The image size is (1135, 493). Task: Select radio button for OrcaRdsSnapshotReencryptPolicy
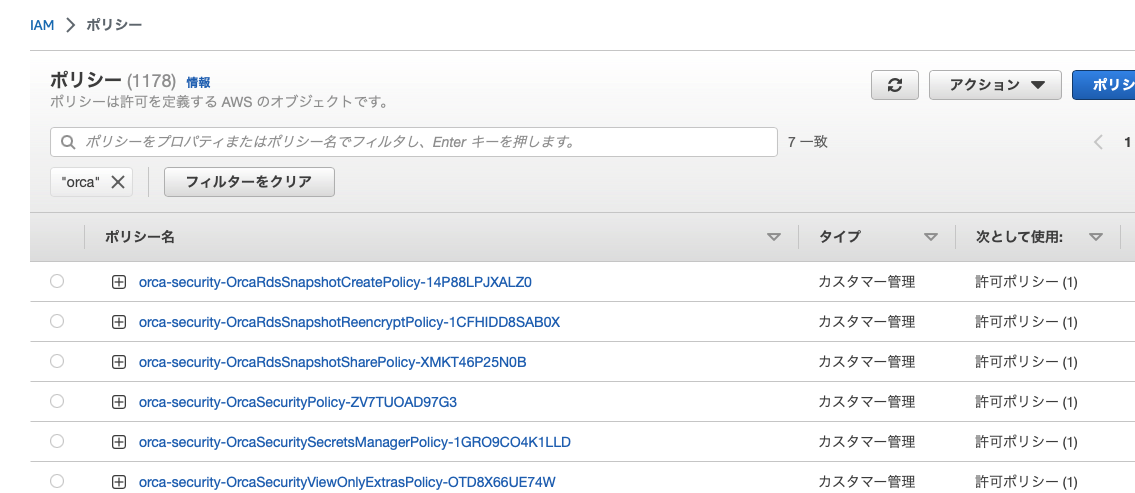pyautogui.click(x=57, y=321)
